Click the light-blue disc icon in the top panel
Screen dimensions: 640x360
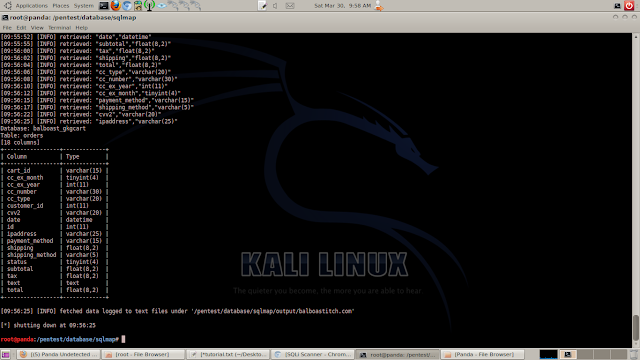click(162, 6)
